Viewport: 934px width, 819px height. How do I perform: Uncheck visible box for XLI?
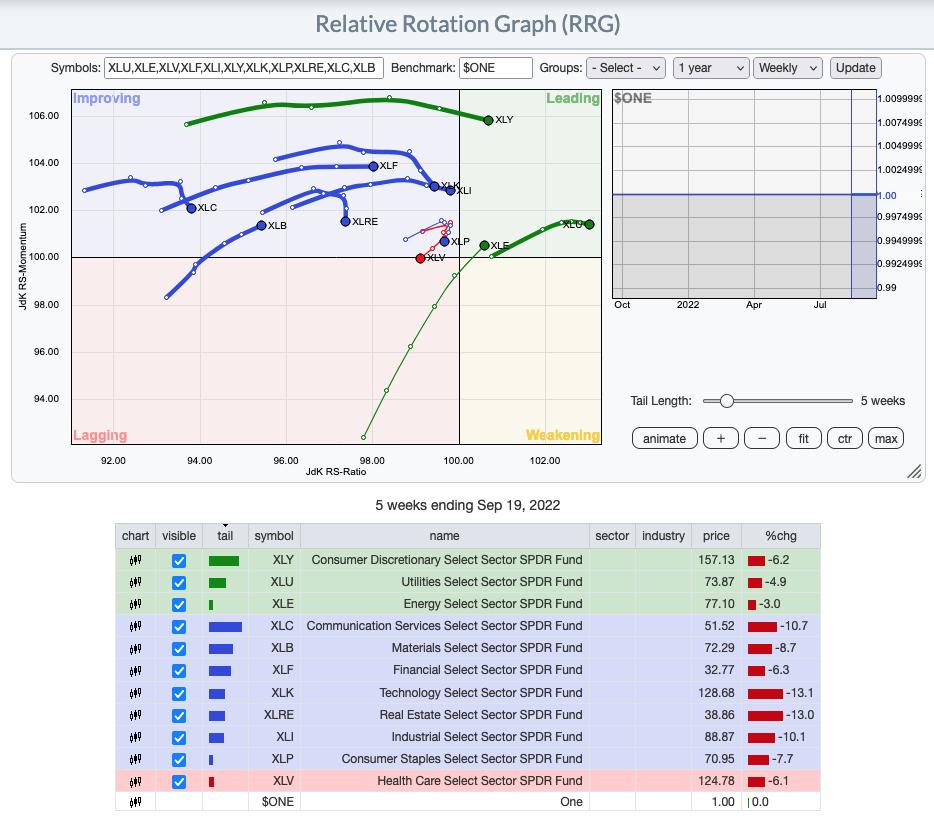(x=179, y=738)
